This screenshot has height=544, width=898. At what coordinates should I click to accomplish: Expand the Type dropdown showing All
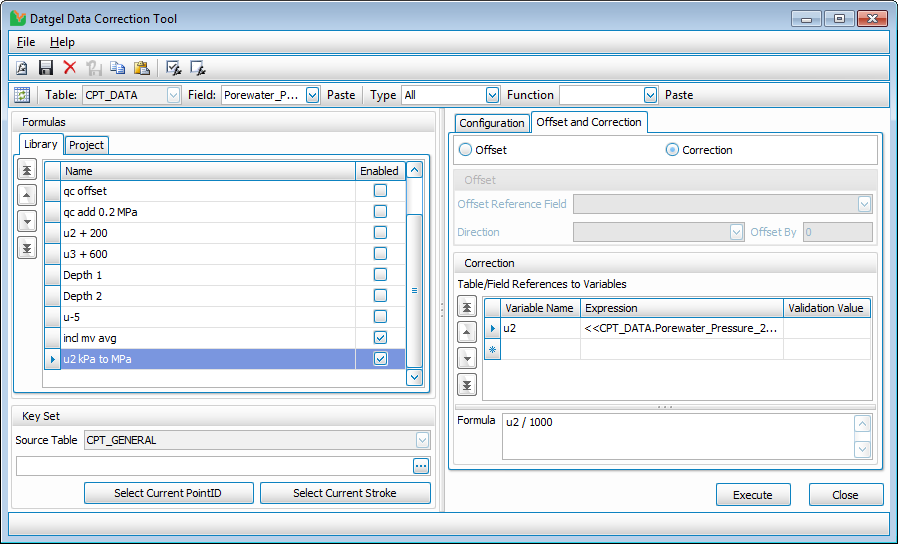tap(491, 95)
